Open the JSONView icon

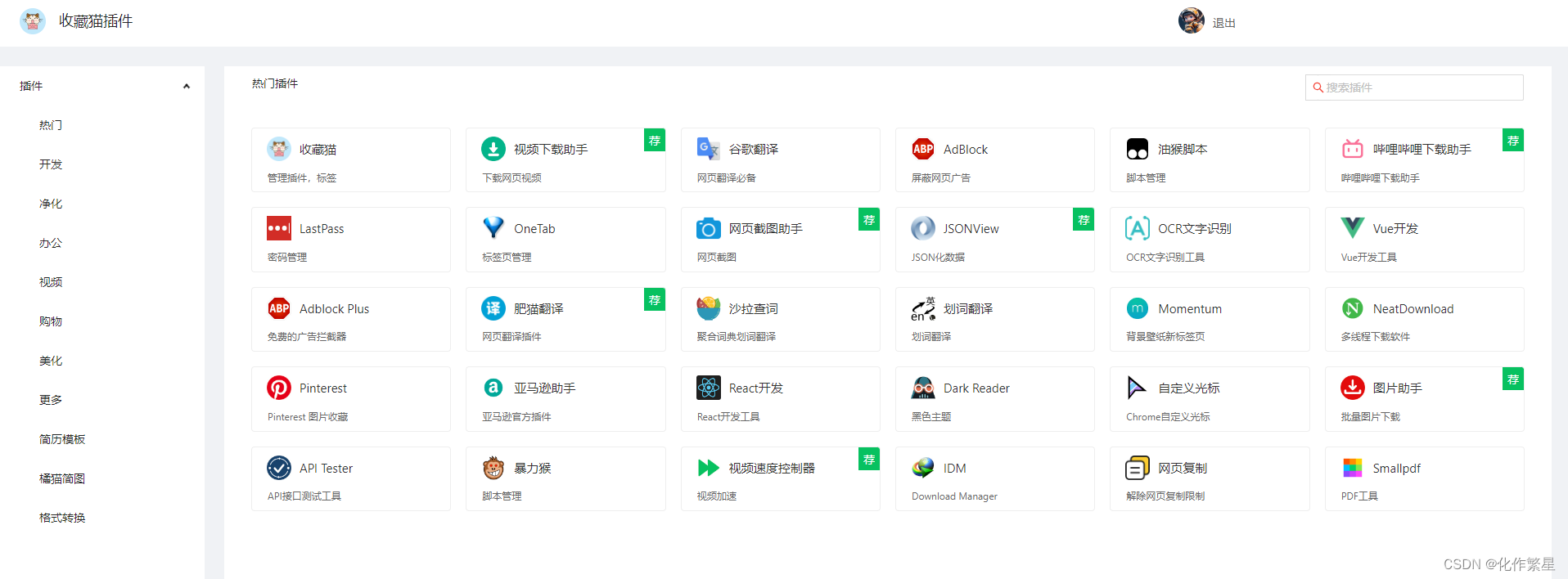(x=923, y=228)
